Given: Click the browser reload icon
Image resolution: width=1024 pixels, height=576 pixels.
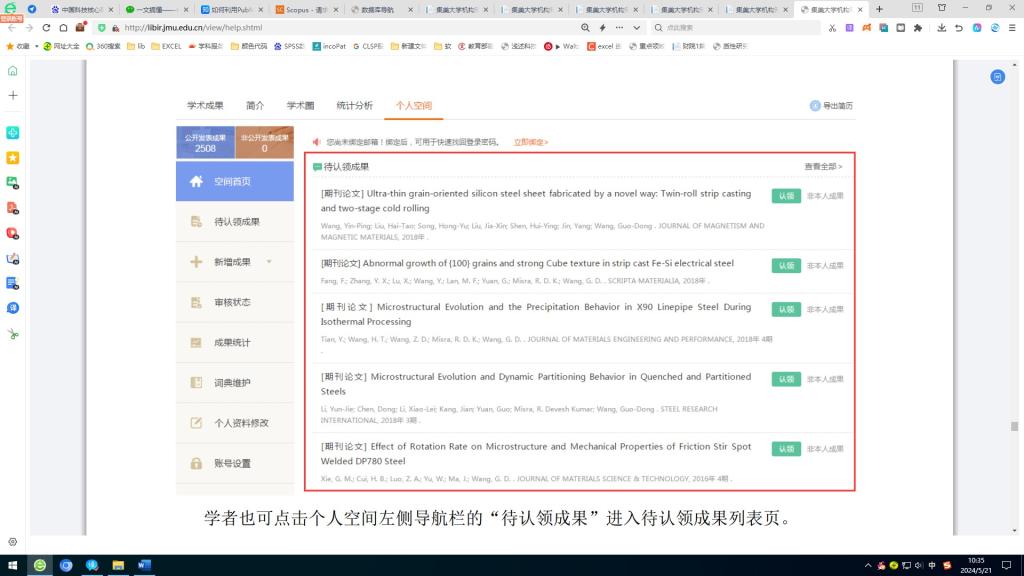Looking at the screenshot, I should [46, 28].
